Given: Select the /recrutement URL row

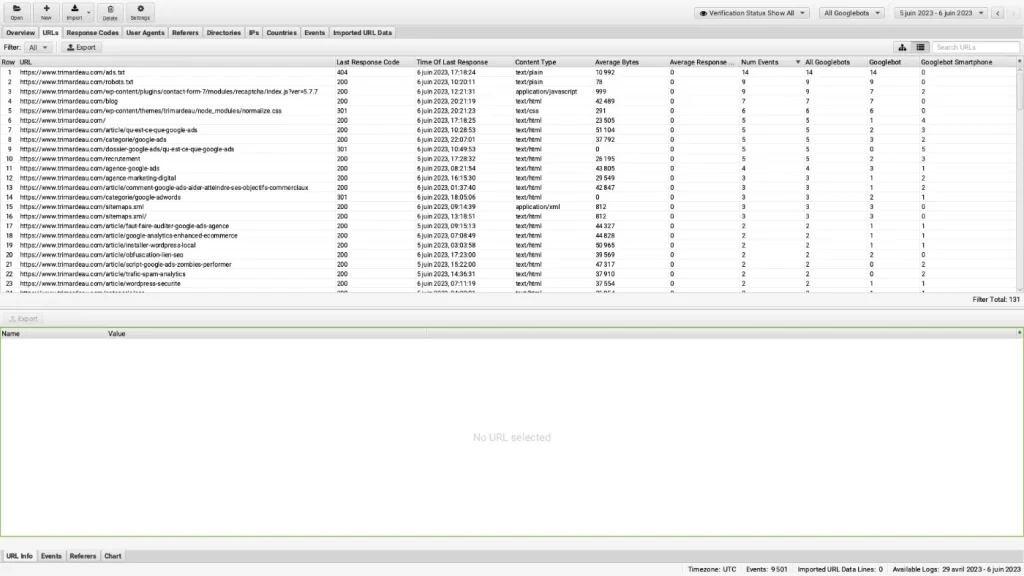Looking at the screenshot, I should [509, 159].
